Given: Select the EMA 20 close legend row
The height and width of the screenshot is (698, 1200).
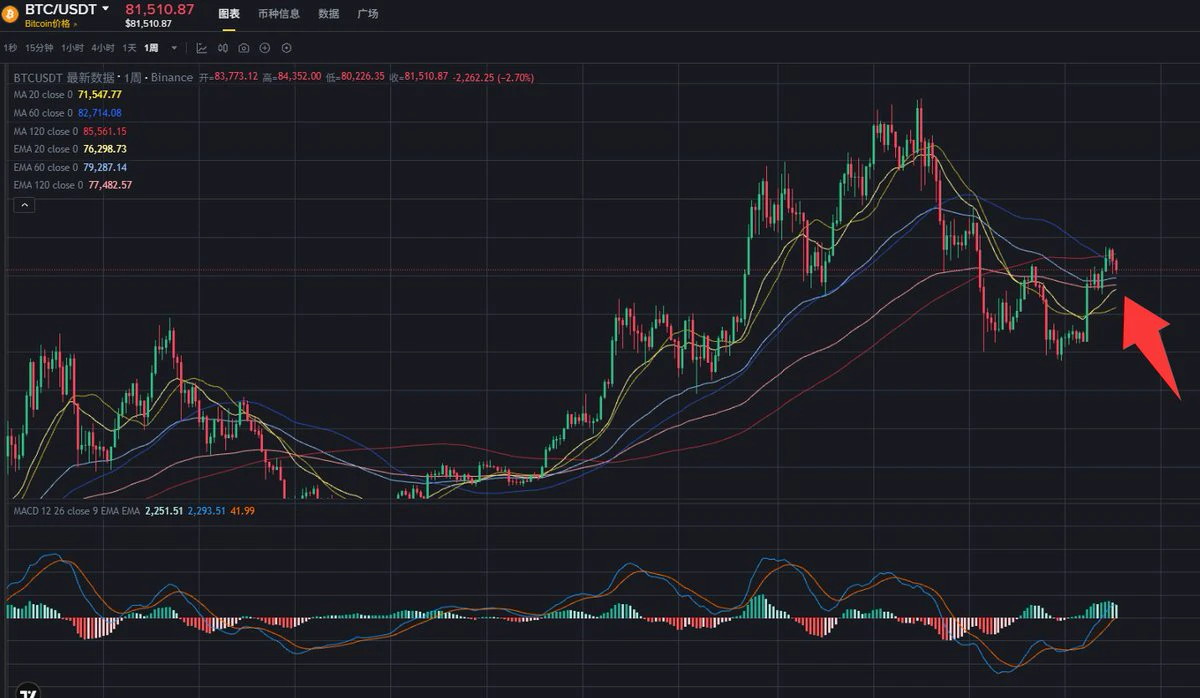Looking at the screenshot, I should tap(70, 149).
